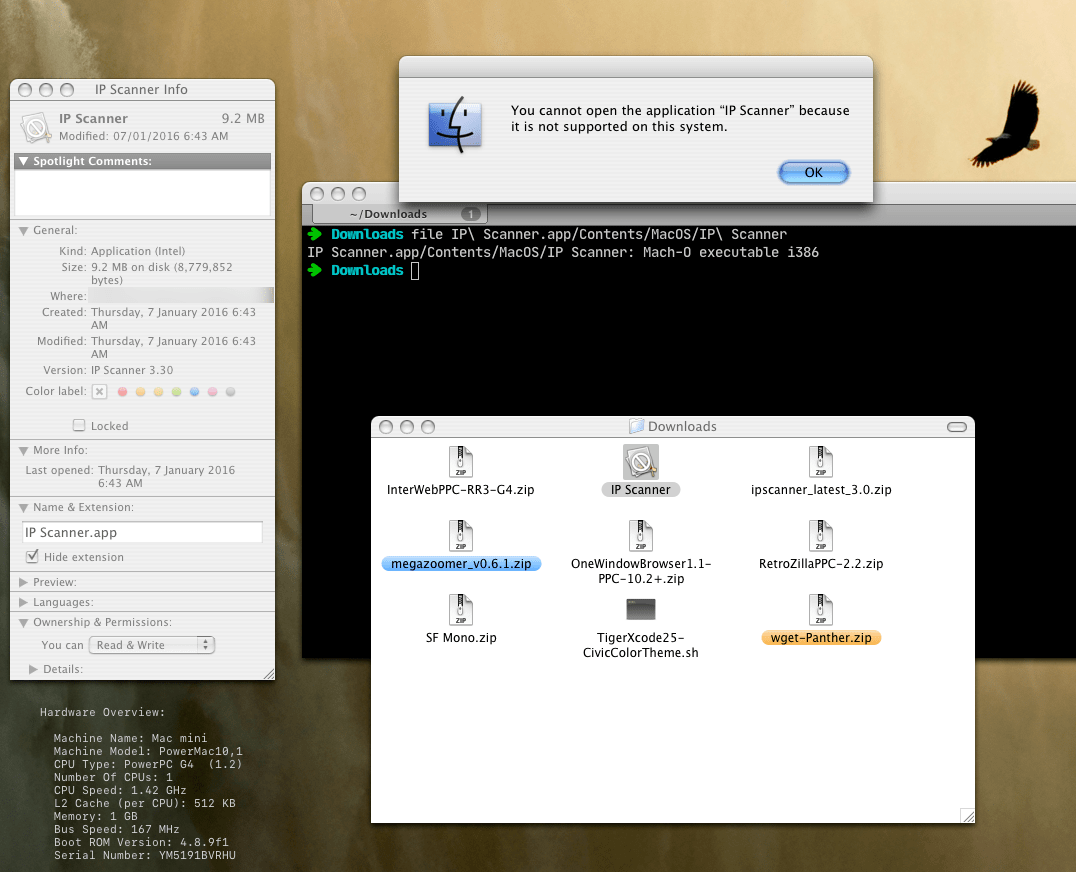1076x872 pixels.
Task: Click the tab count badge in the Terminal tab
Action: [x=471, y=214]
